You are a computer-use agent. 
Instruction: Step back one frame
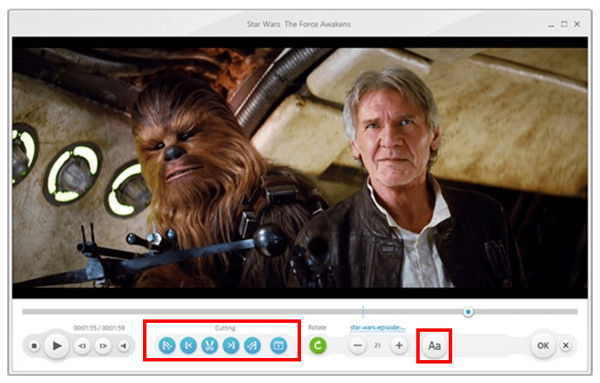tap(82, 346)
